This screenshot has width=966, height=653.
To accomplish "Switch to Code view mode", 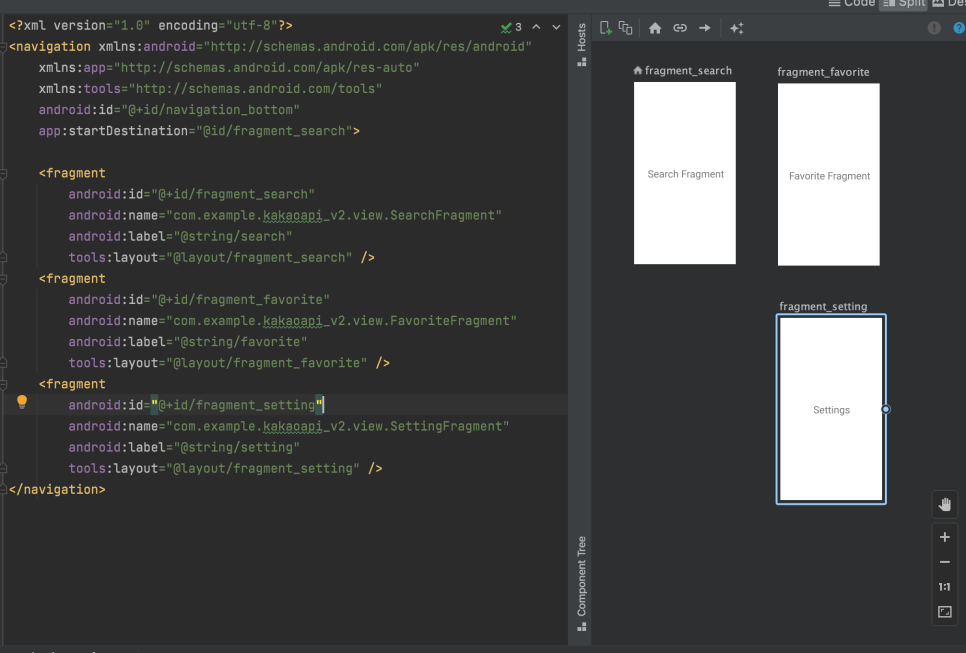I will click(x=853, y=3).
